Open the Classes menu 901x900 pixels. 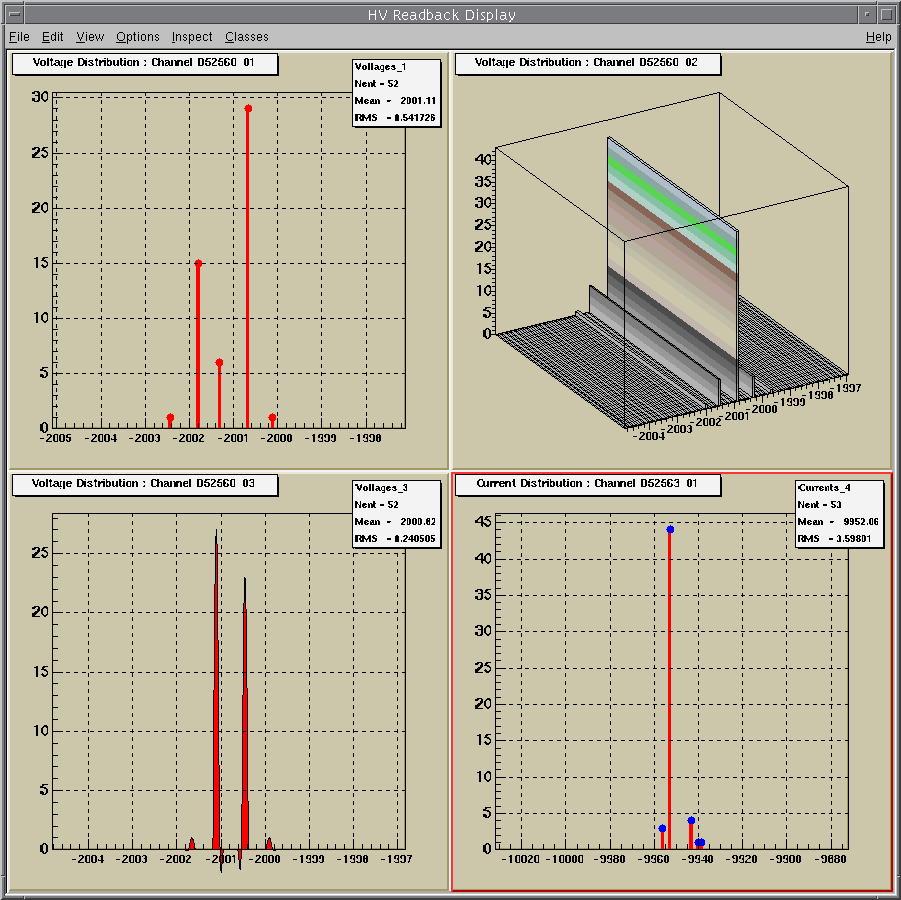click(247, 37)
